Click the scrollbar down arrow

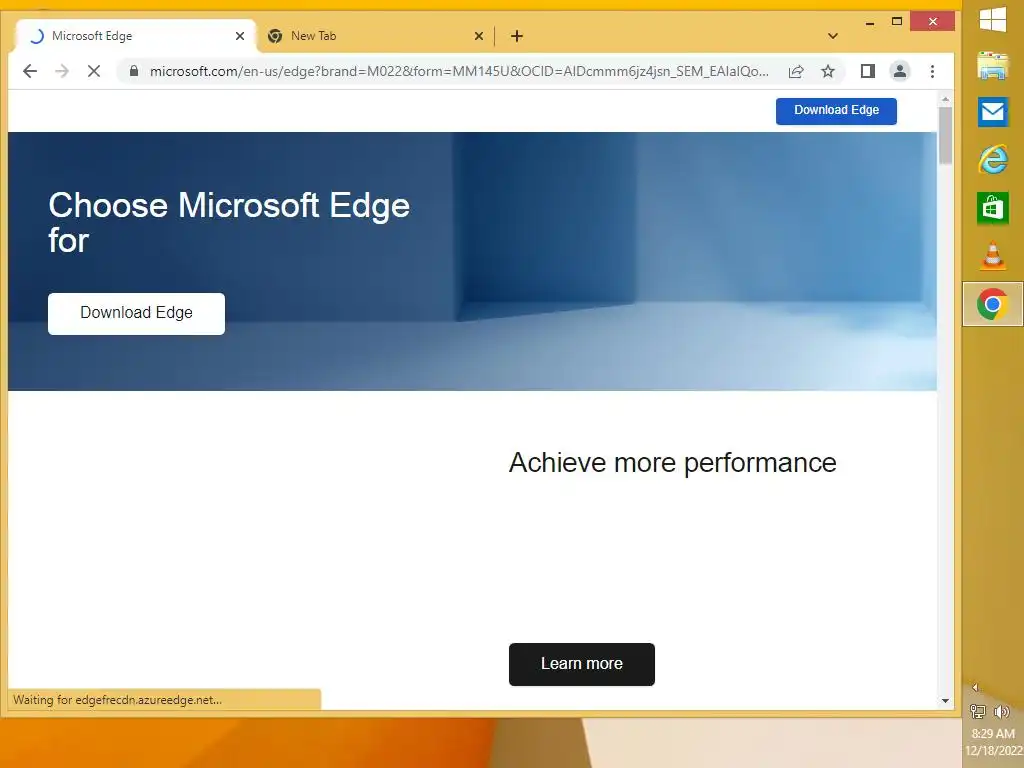tap(945, 701)
